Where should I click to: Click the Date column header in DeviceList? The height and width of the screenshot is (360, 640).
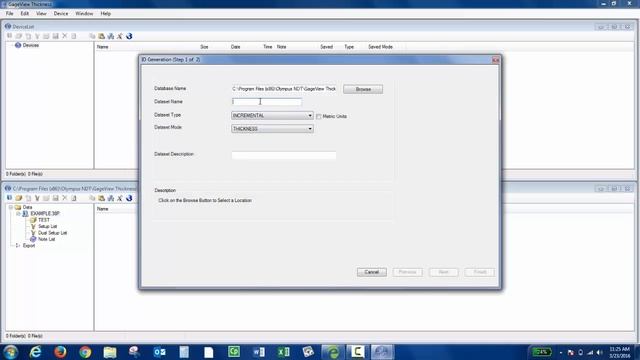click(x=236, y=47)
